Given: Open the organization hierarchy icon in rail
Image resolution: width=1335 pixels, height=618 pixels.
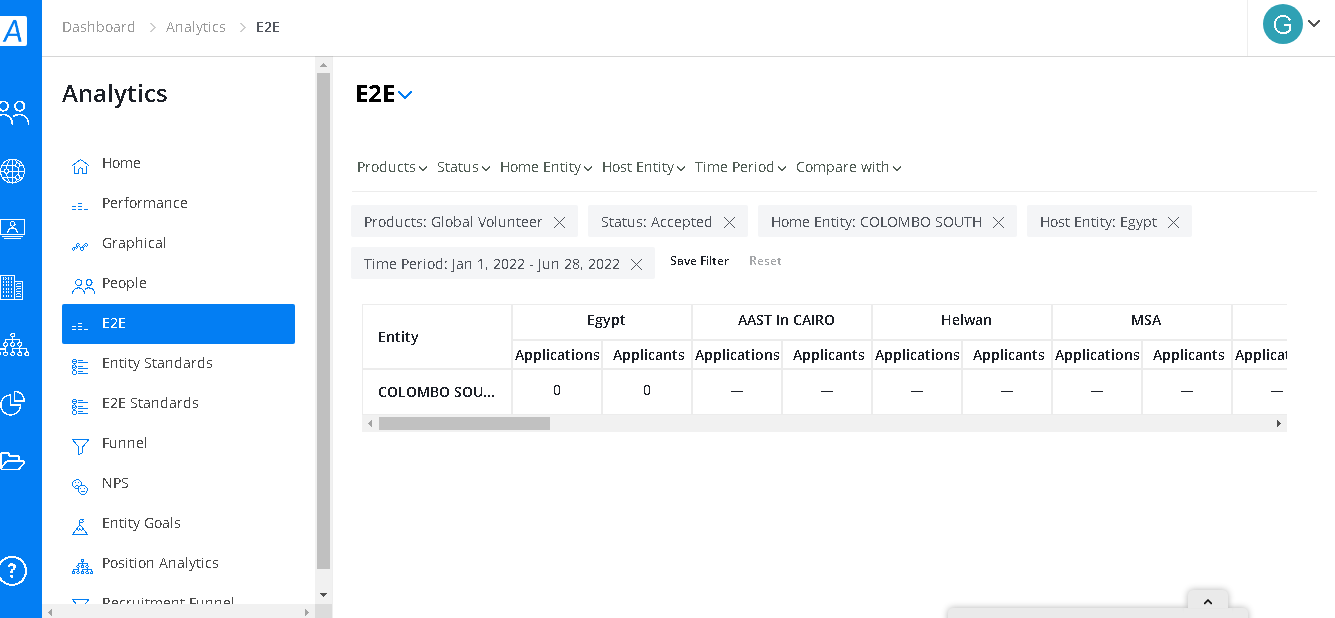Looking at the screenshot, I should (14, 345).
